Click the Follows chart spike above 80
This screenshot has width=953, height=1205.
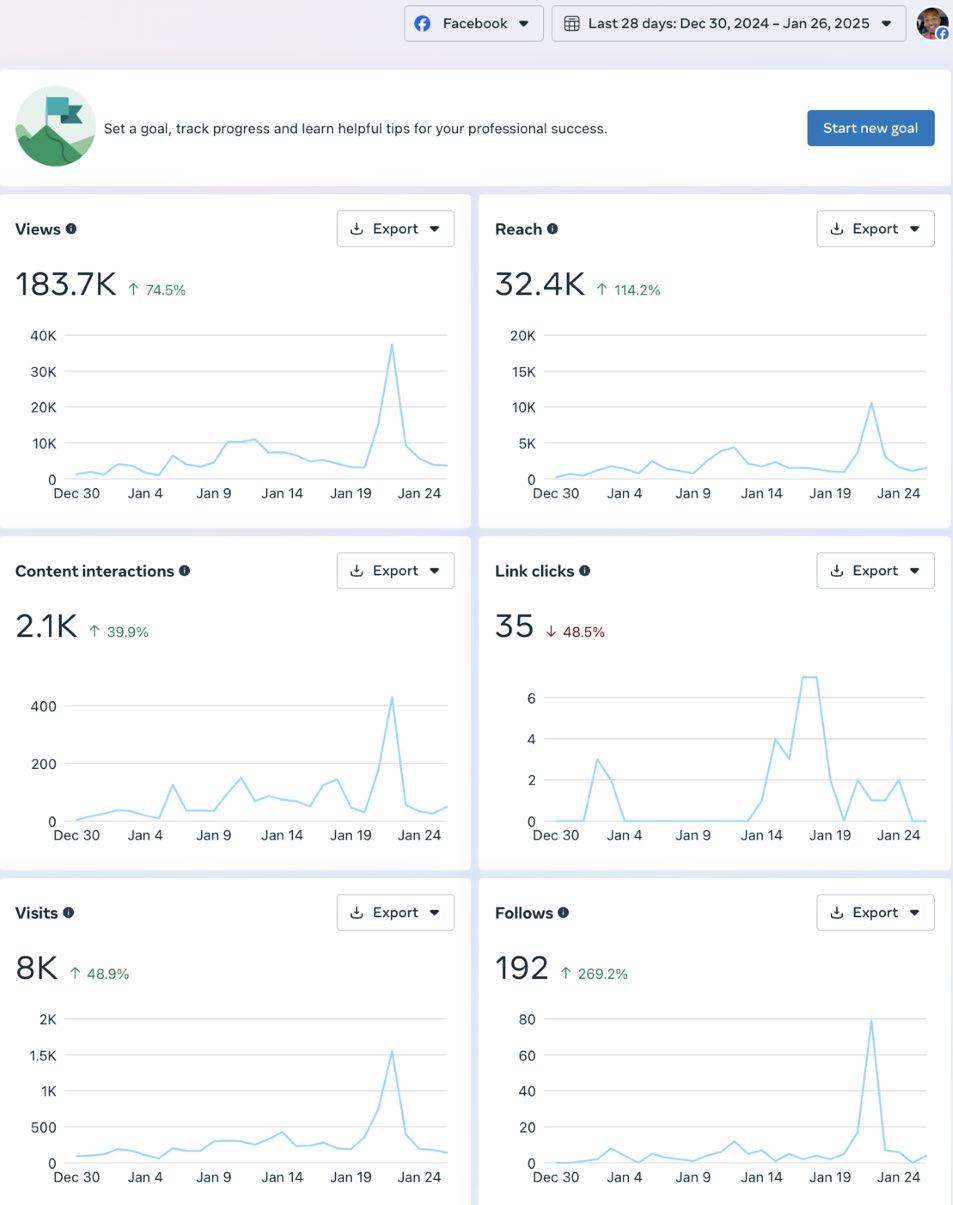point(872,1021)
